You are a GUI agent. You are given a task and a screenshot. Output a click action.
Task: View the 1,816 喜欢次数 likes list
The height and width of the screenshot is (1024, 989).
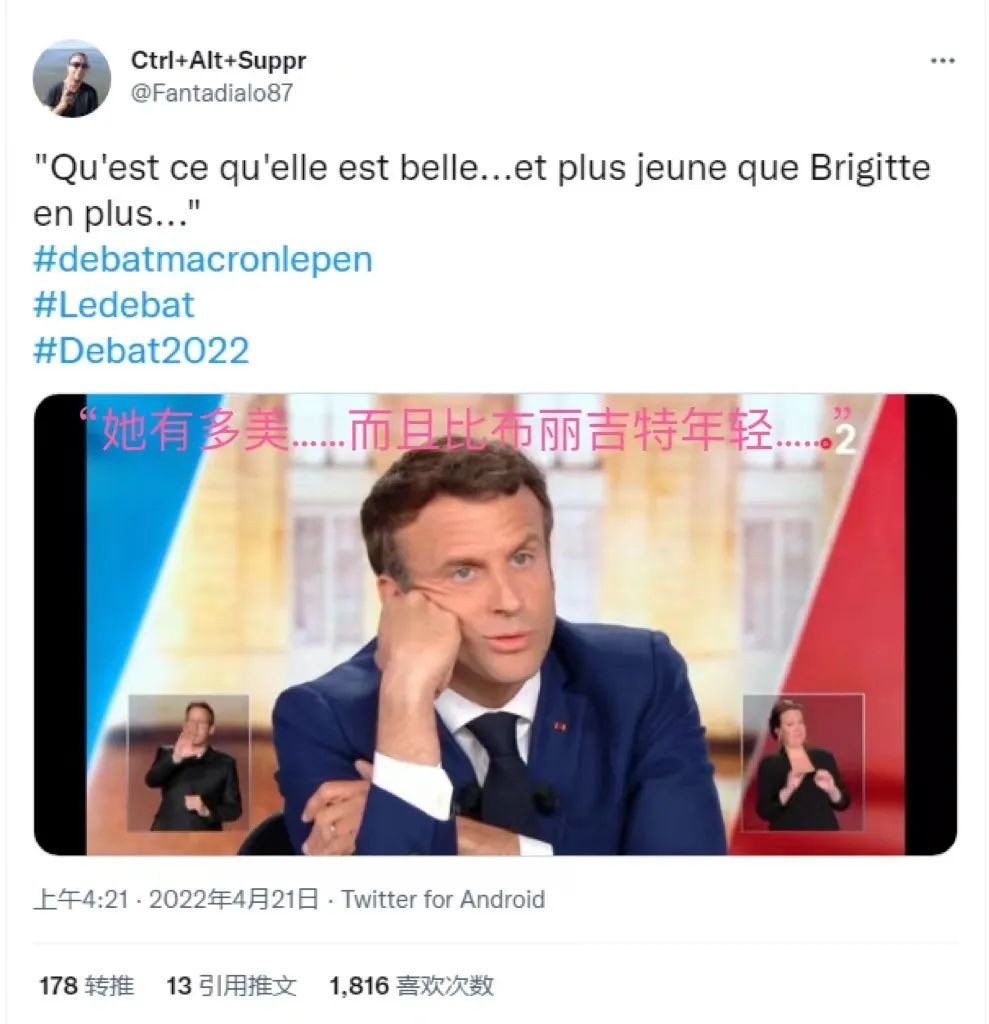tap(412, 985)
